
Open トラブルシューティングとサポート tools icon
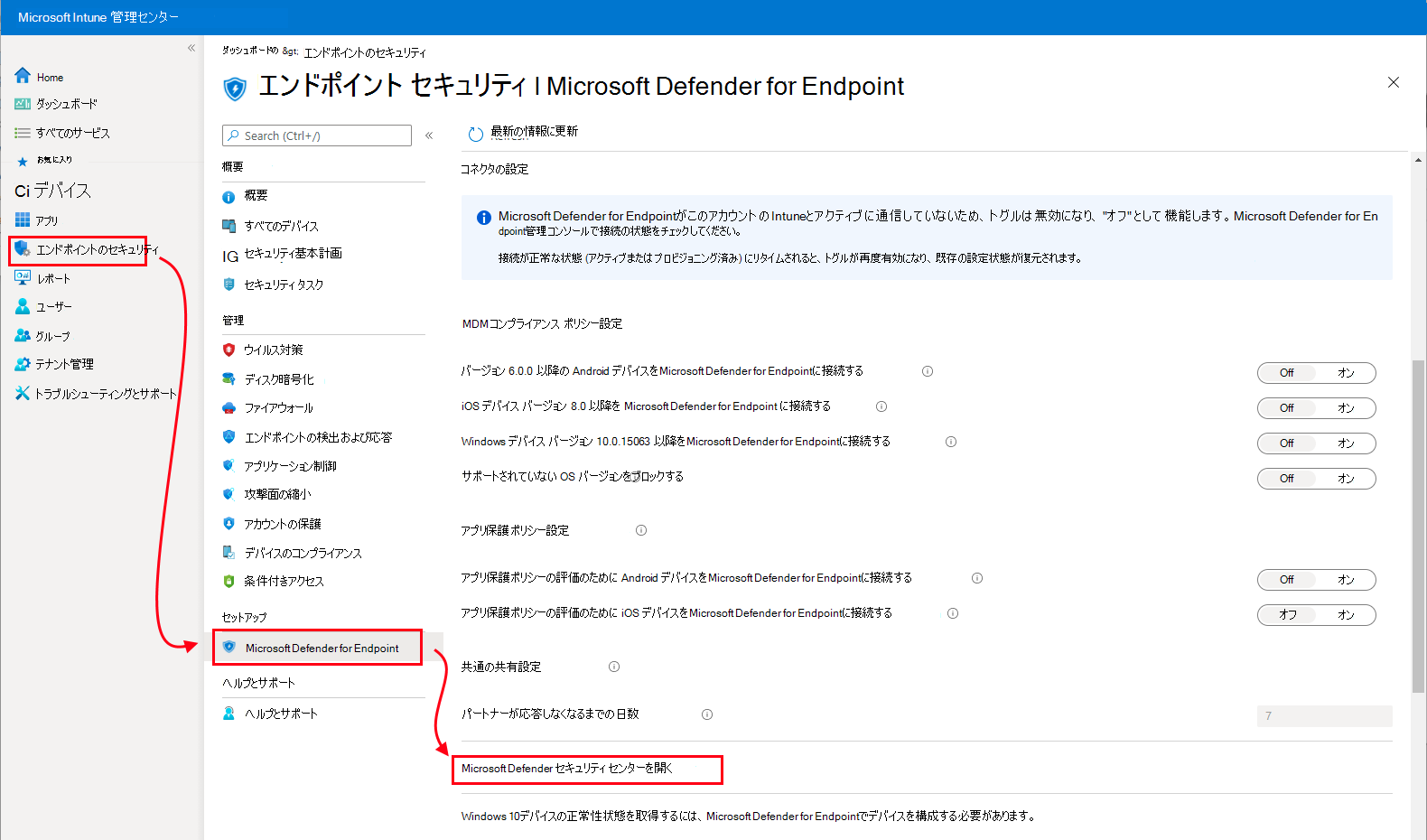tap(23, 393)
